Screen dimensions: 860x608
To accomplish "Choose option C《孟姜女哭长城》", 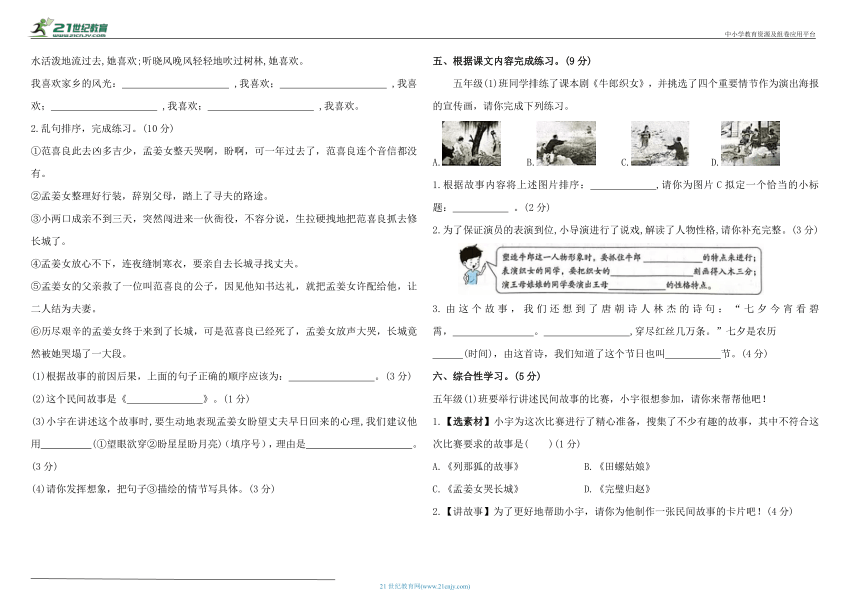I will (x=476, y=489).
